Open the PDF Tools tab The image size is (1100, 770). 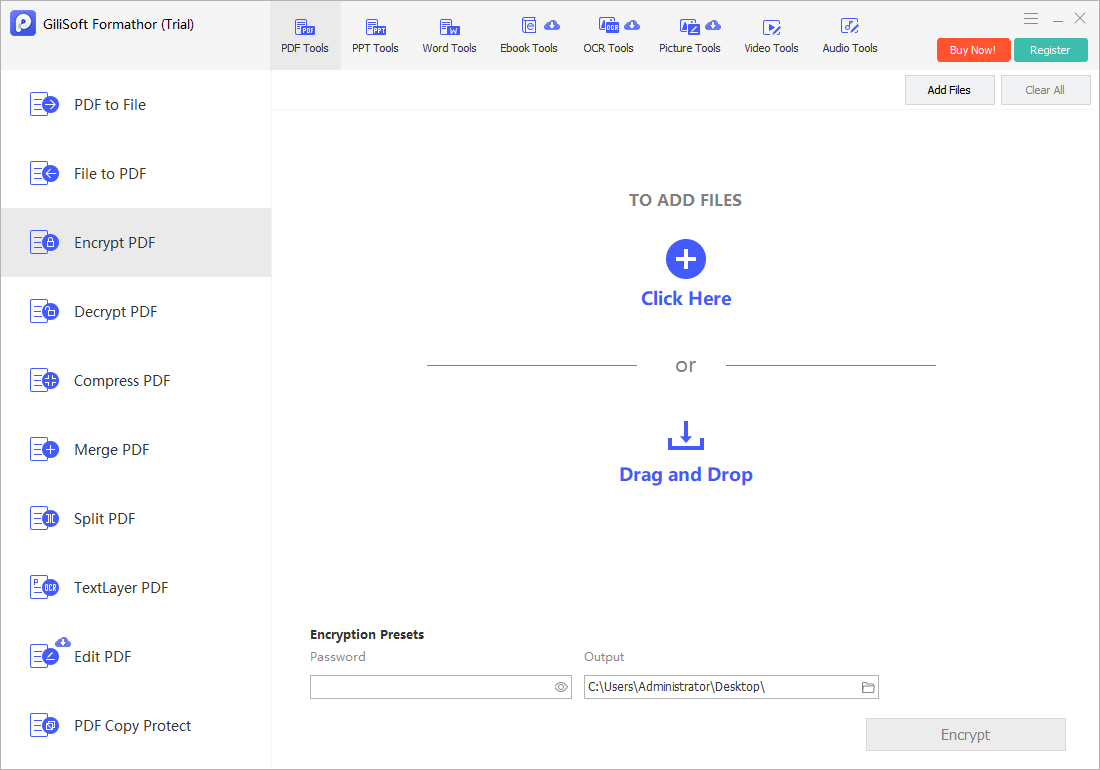[304, 36]
